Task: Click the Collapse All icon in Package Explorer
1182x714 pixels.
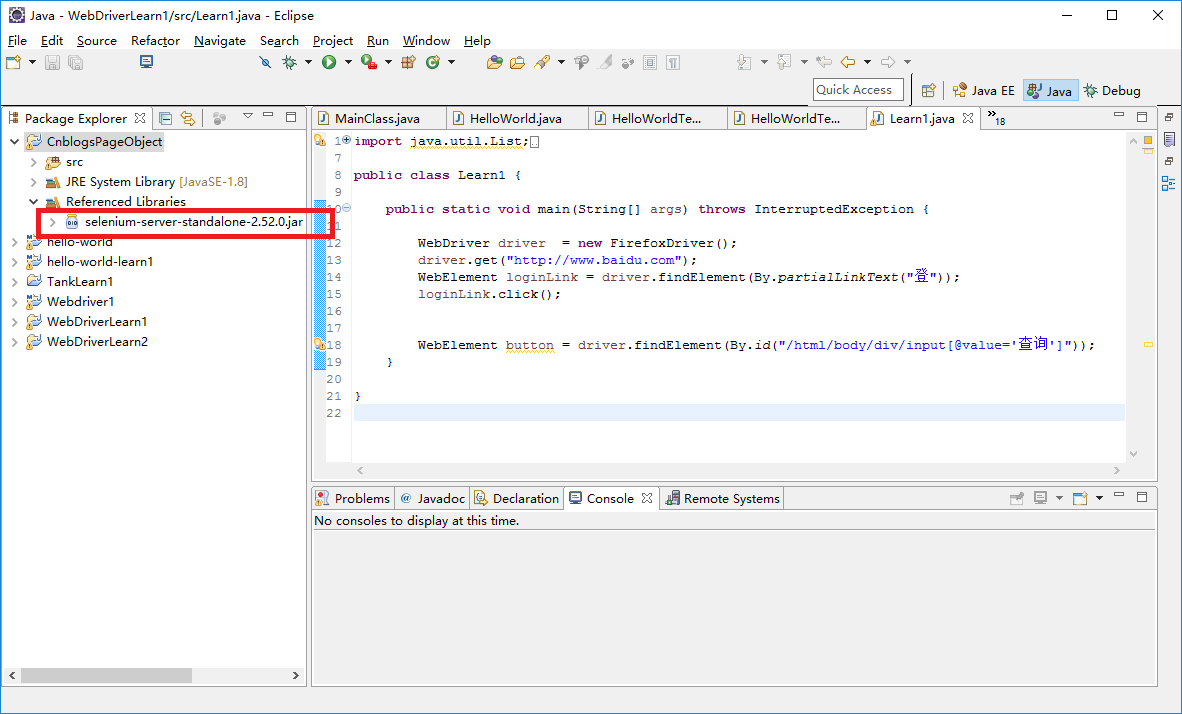Action: 166,118
